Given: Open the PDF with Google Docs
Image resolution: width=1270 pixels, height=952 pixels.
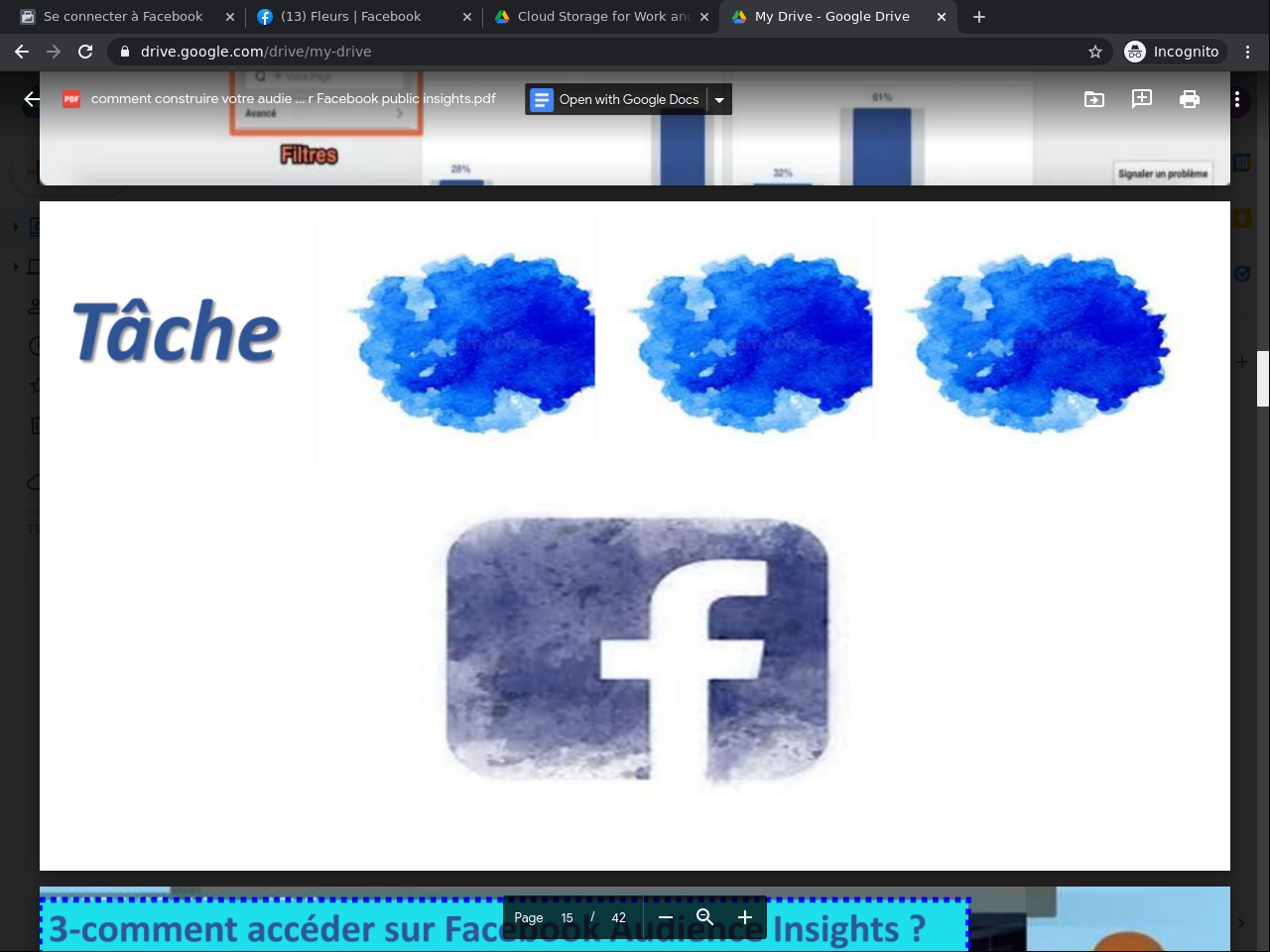Looking at the screenshot, I should pyautogui.click(x=616, y=99).
